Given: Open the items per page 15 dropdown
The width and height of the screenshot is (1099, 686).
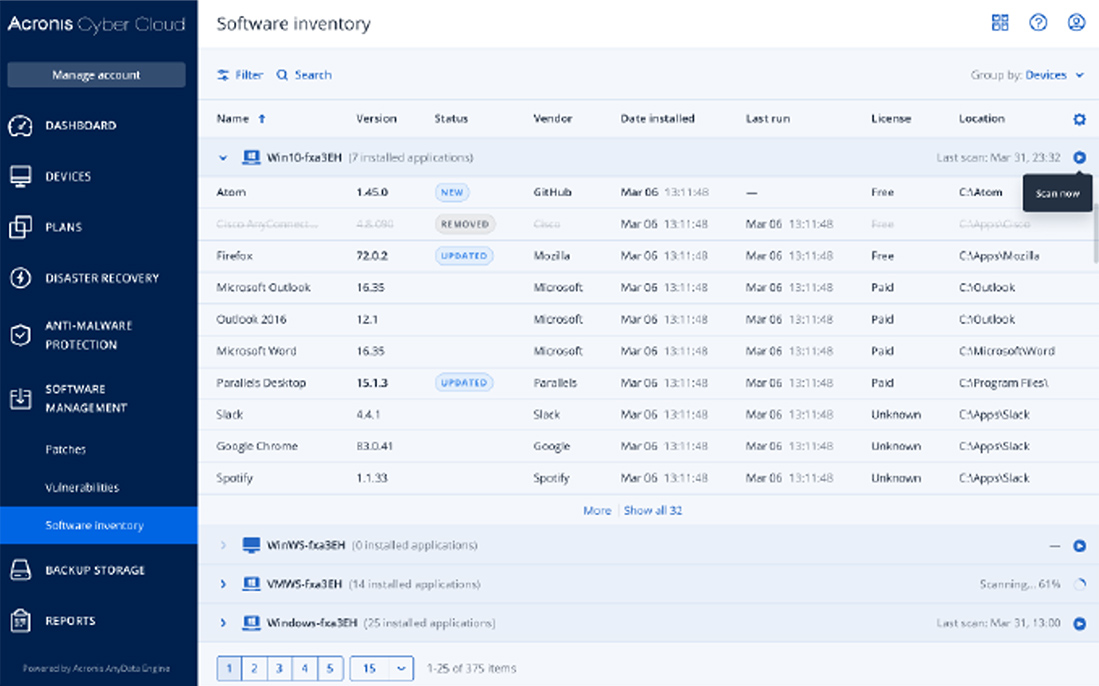Looking at the screenshot, I should coord(381,668).
